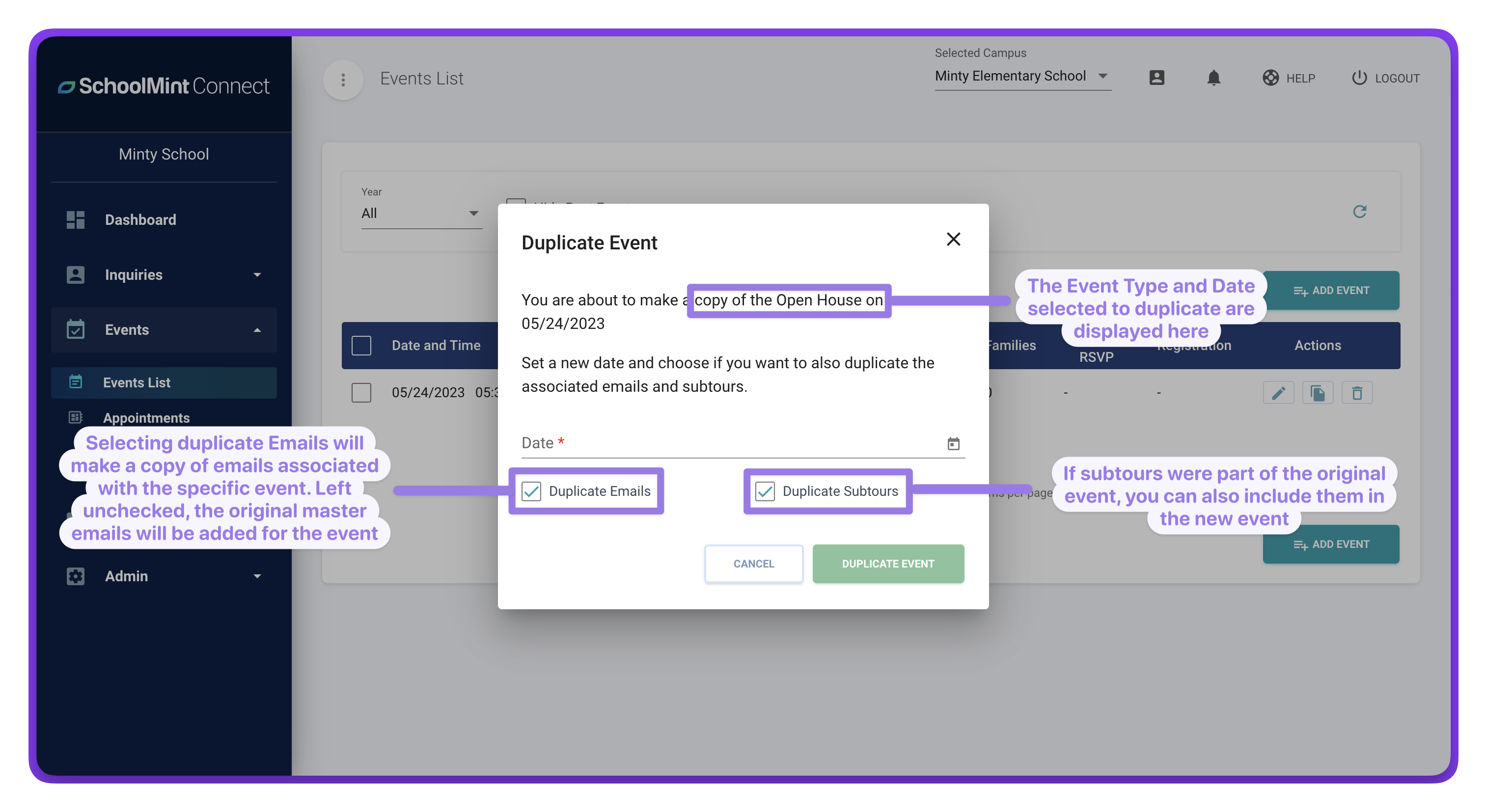Open the user profile icon in header
1487x812 pixels.
(x=1156, y=78)
